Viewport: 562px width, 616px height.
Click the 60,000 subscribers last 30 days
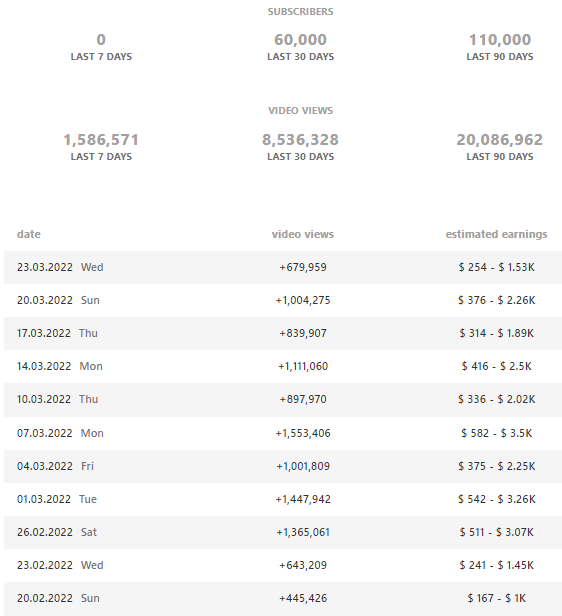click(x=300, y=40)
